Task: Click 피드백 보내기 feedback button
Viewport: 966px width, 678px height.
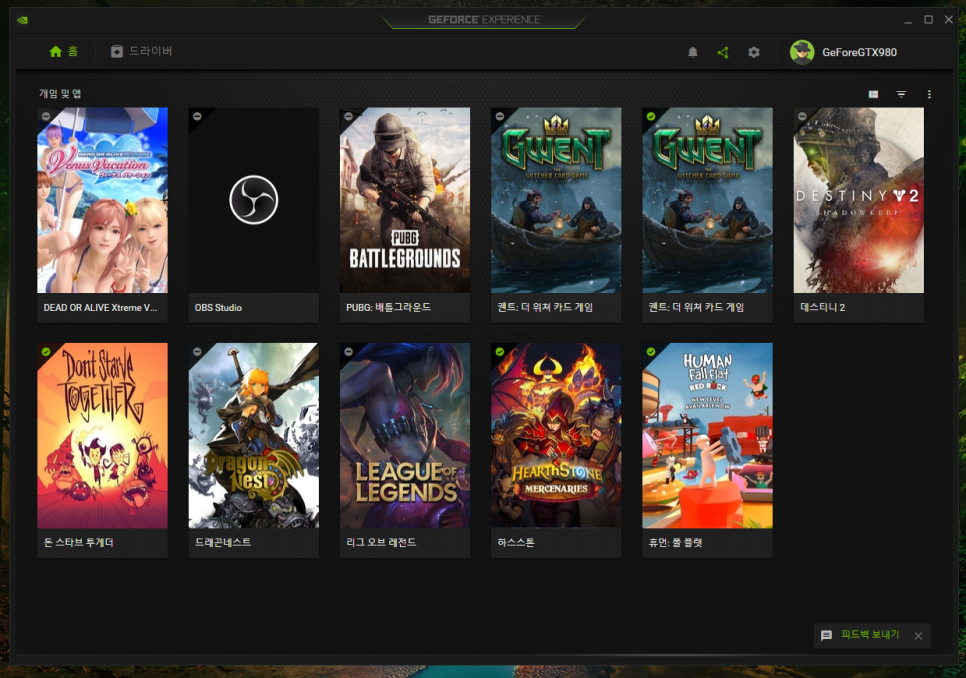Action: [861, 635]
